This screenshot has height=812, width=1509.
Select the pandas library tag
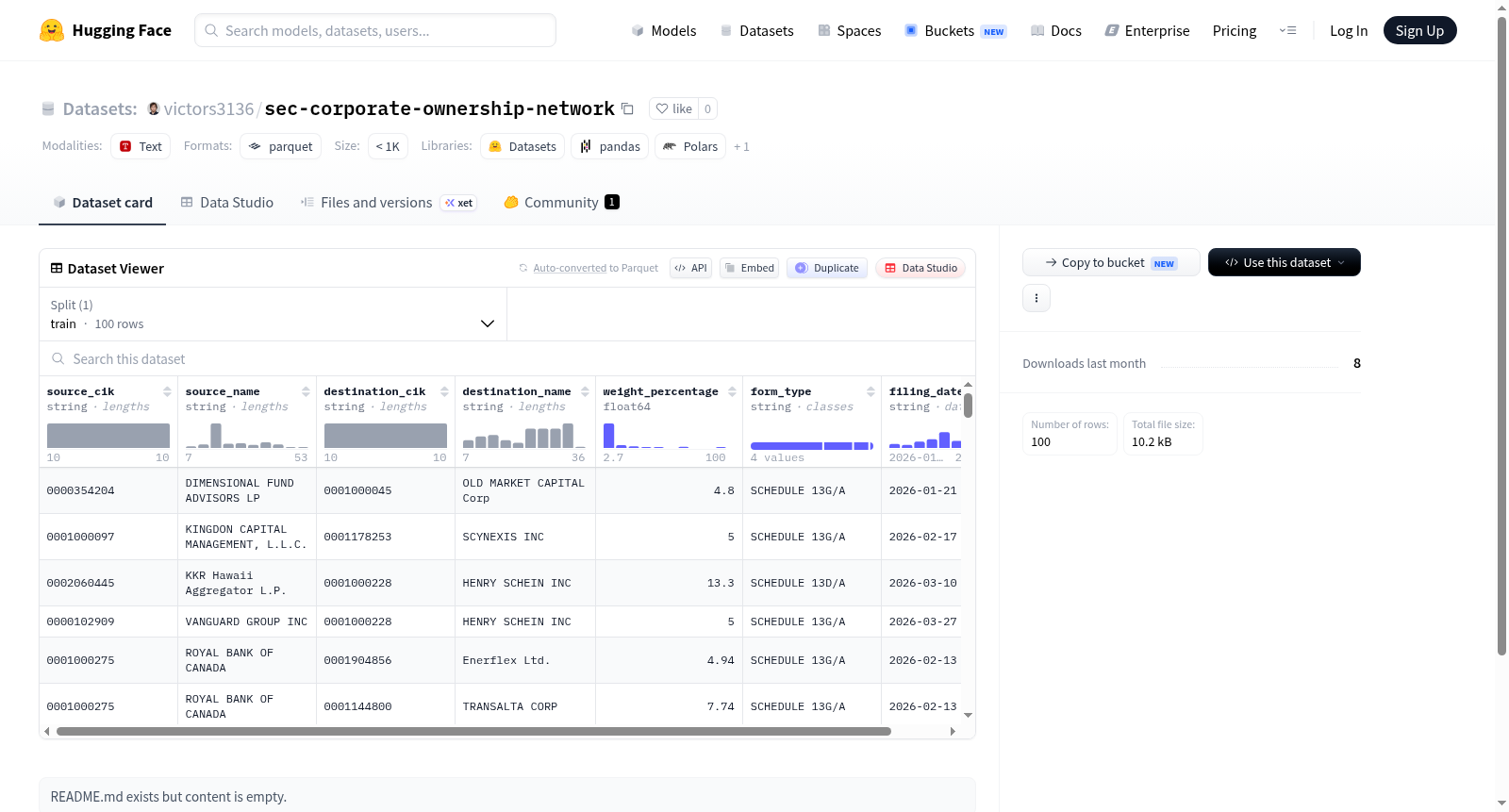tap(610, 146)
